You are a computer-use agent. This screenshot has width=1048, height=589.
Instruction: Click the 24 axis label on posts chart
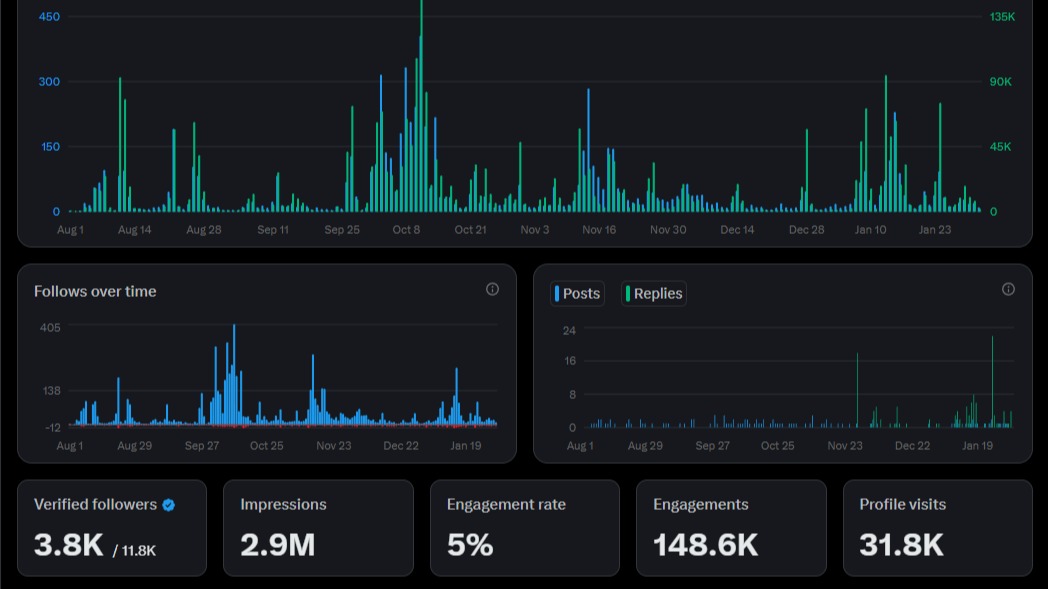pyautogui.click(x=569, y=331)
